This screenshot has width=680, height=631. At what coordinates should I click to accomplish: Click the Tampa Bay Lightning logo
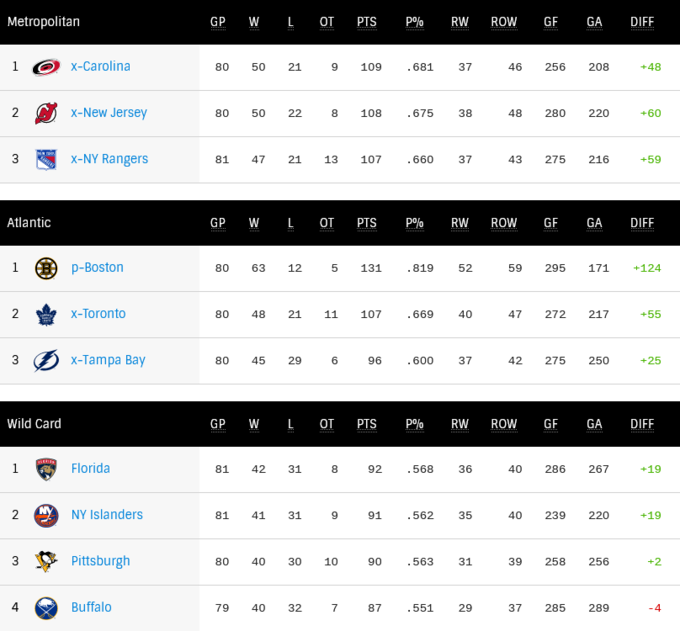(x=46, y=360)
